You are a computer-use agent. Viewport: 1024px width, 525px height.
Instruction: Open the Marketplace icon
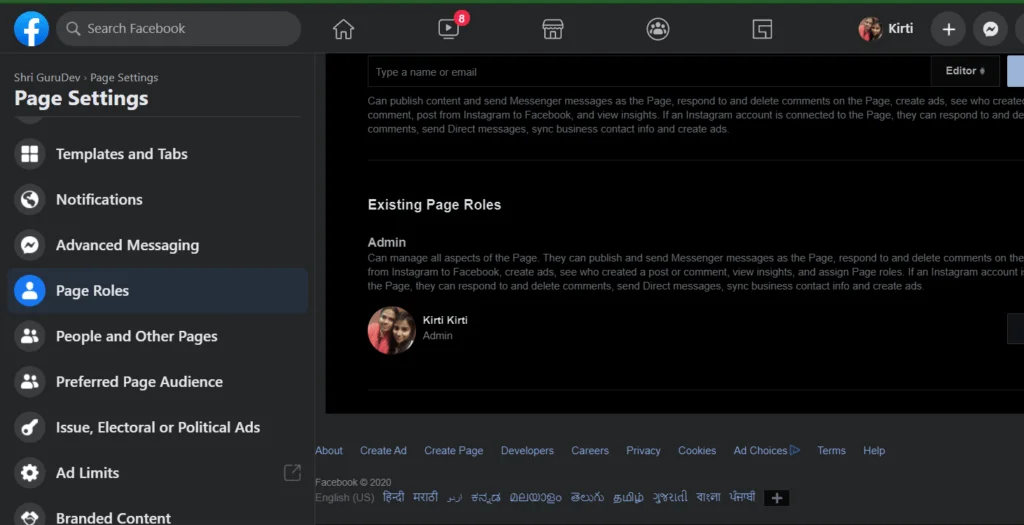(553, 29)
